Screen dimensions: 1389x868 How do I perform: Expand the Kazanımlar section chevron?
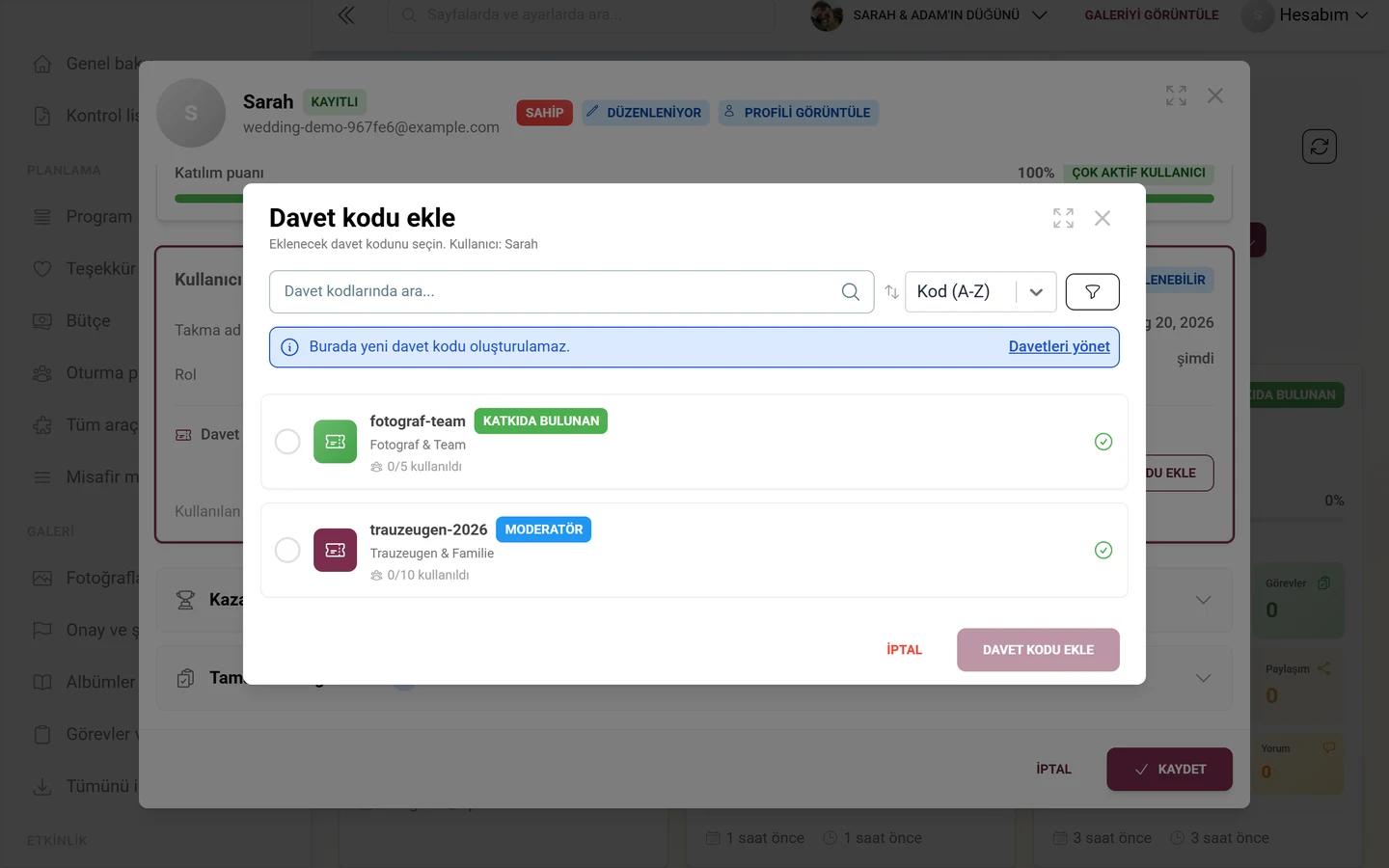[1204, 600]
